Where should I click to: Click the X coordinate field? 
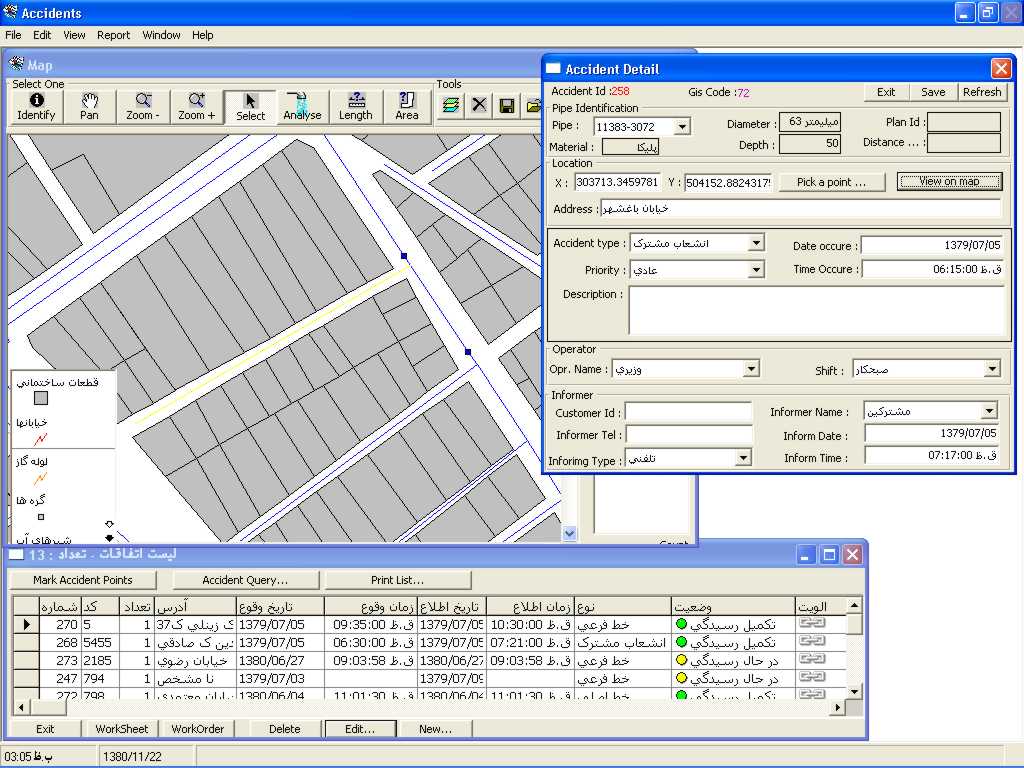617,182
